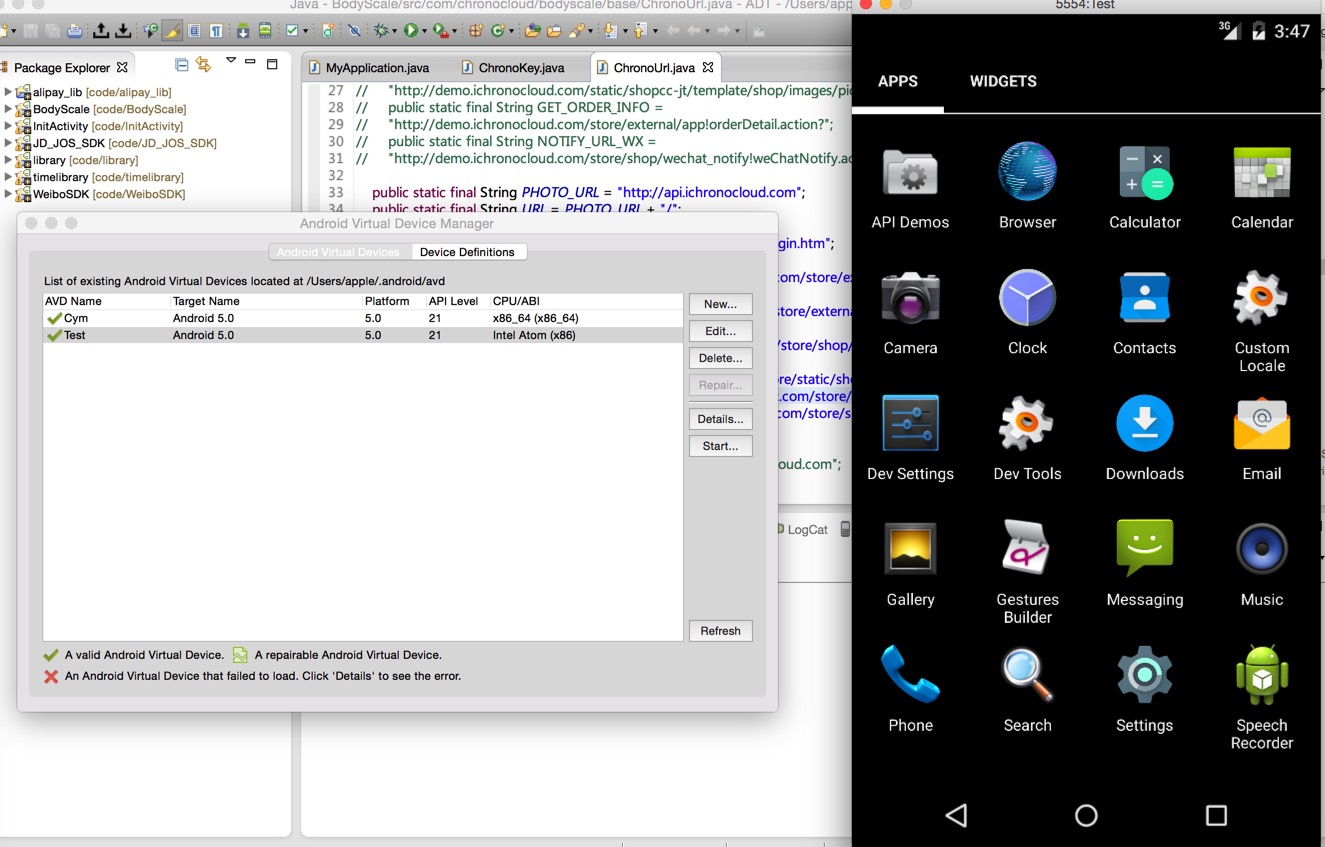Select the library project in Package Explorer
Viewport: 1325px width, 847px height.
[x=76, y=160]
